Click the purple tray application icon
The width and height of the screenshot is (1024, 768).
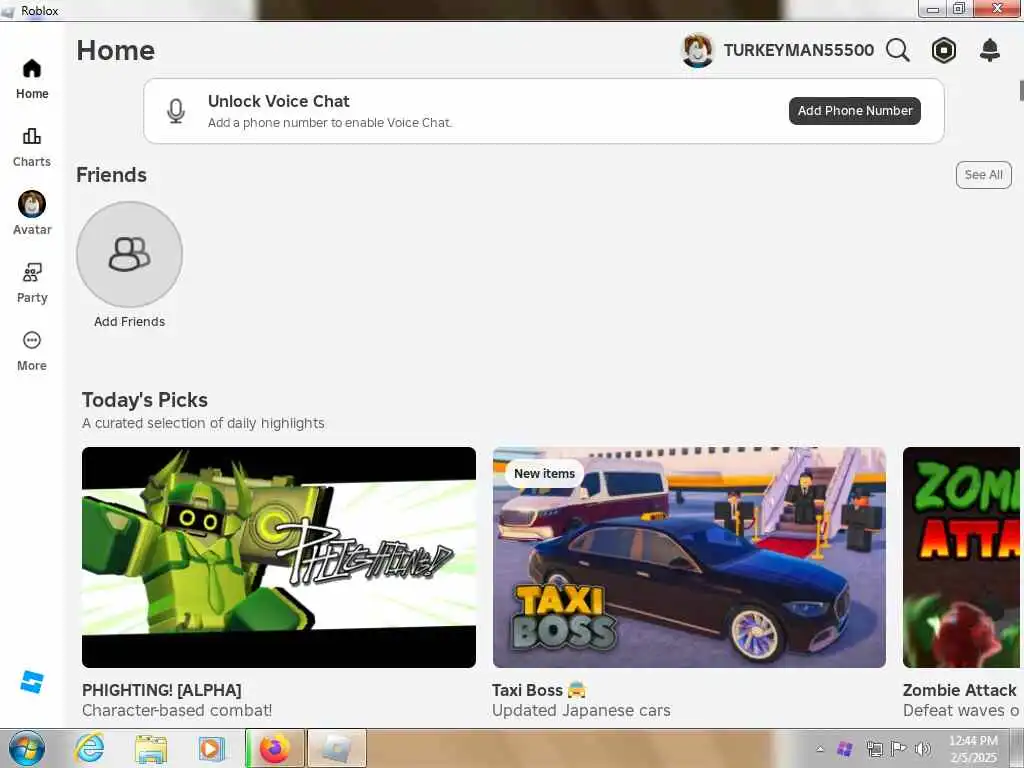pyautogui.click(x=845, y=748)
